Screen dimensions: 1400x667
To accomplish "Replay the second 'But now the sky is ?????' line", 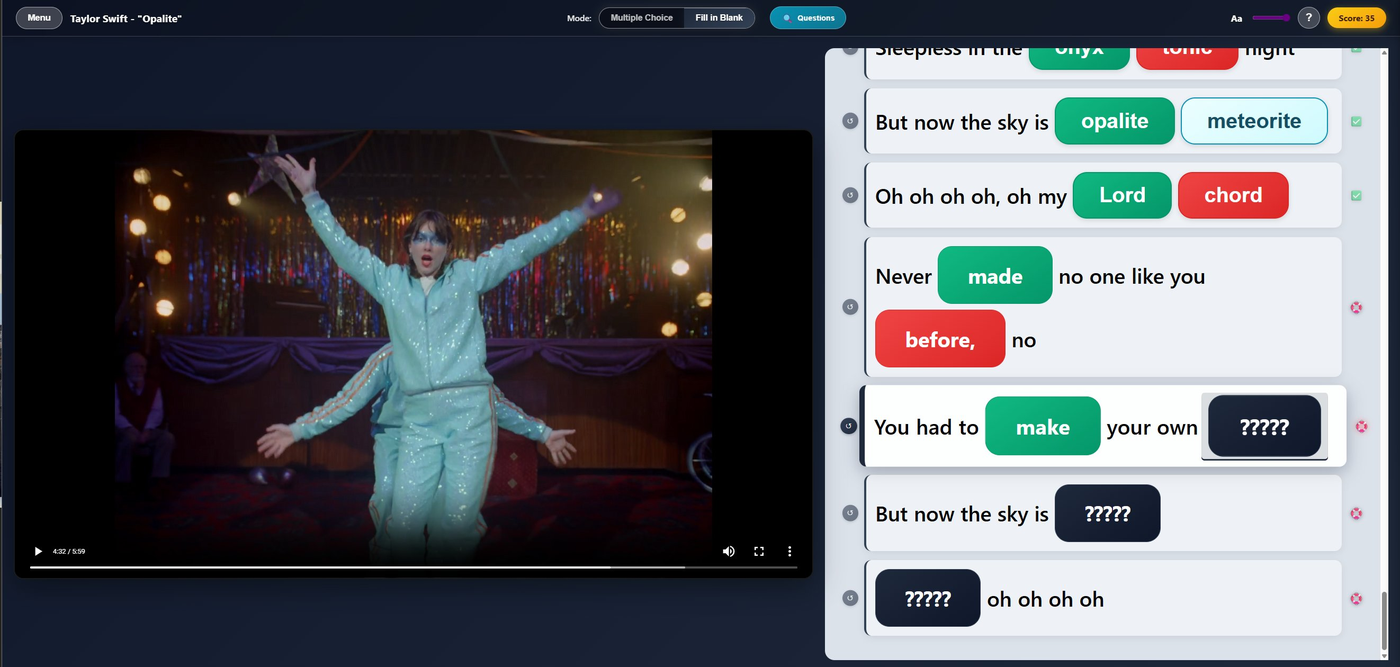I will tap(850, 513).
